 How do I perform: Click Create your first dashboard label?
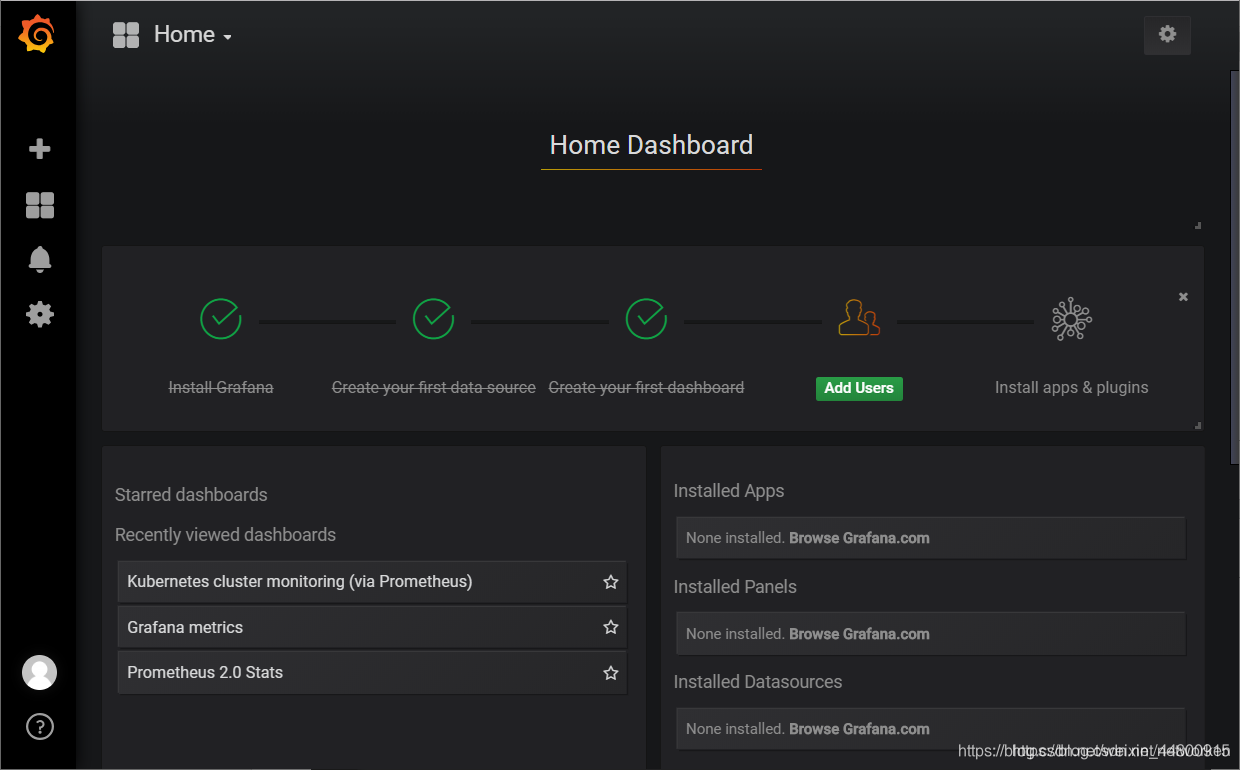(646, 388)
